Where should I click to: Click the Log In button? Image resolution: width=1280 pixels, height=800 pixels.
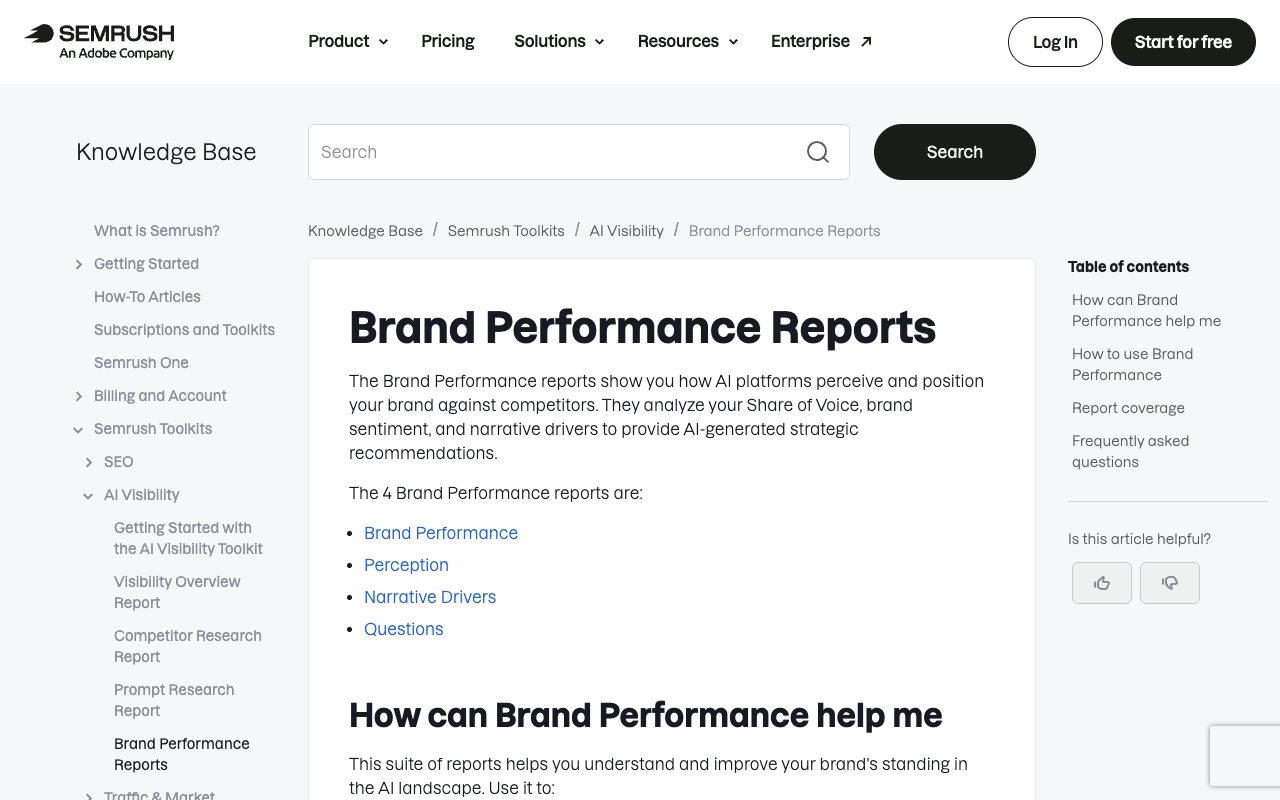1055,42
